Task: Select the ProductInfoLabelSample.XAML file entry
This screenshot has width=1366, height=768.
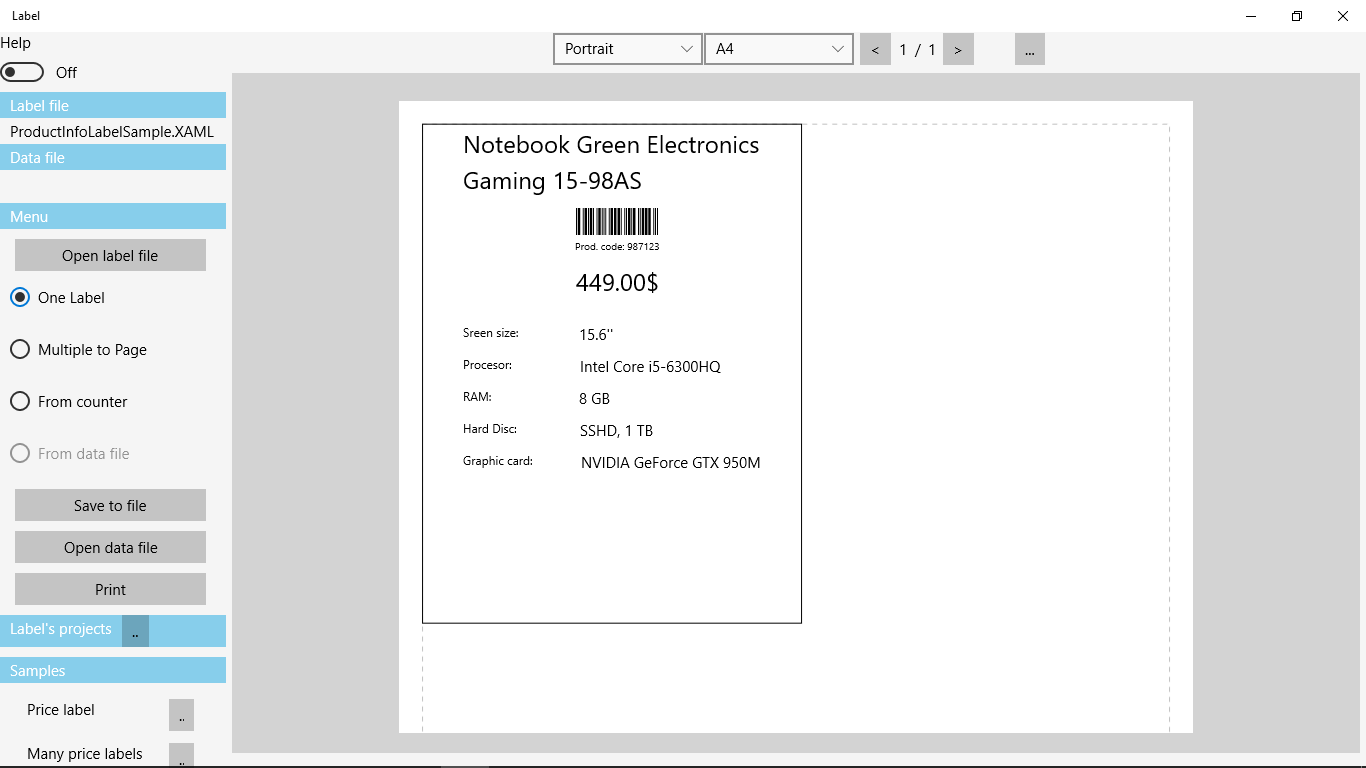Action: [112, 131]
